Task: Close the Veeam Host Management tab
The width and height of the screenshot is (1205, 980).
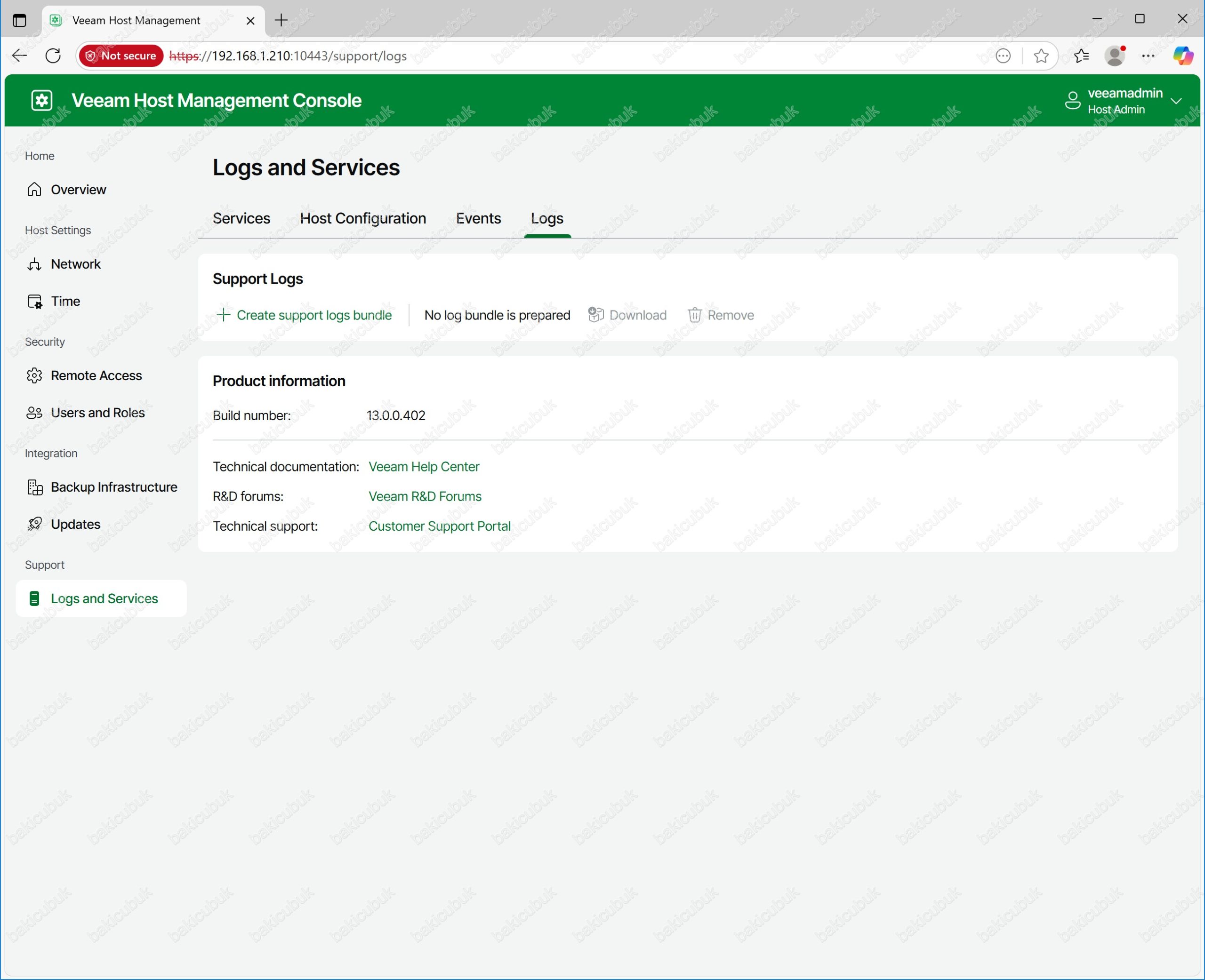Action: (251, 20)
